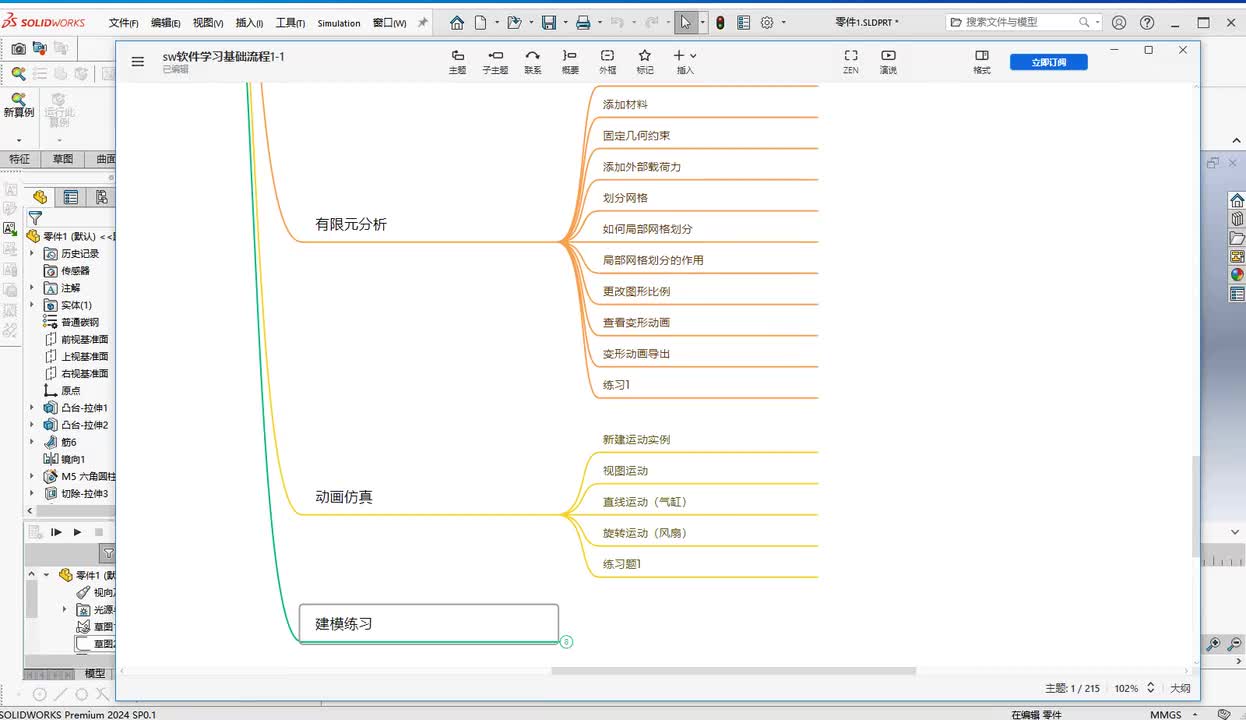Screen dimensions: 1246x720
Task: Click the 立即订阅 subscribe button
Action: coord(1049,62)
